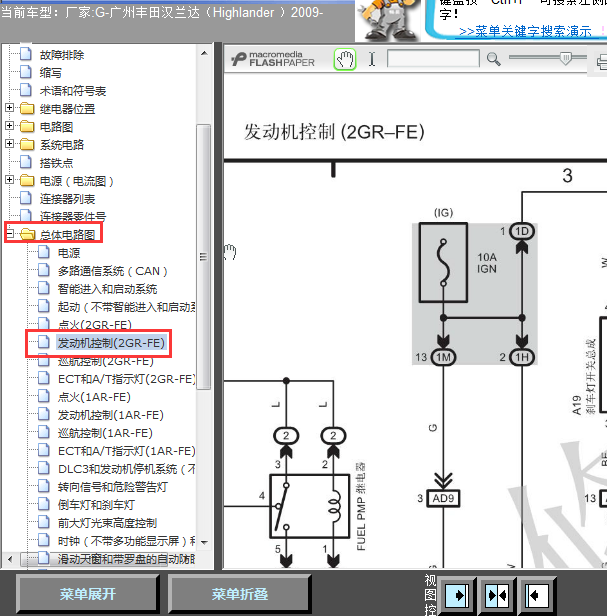Select 点火(1AR-FE) diagram

click(x=94, y=397)
